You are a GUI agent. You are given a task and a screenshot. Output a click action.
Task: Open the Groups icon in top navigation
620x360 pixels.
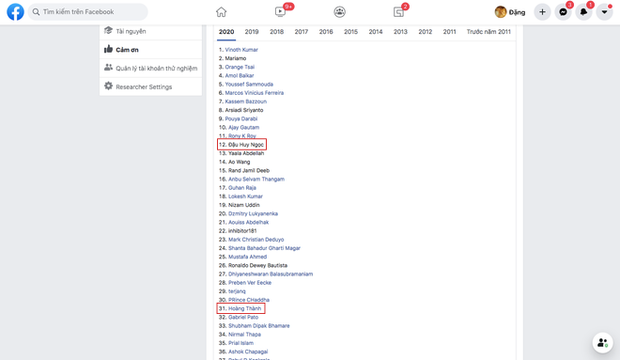340,12
